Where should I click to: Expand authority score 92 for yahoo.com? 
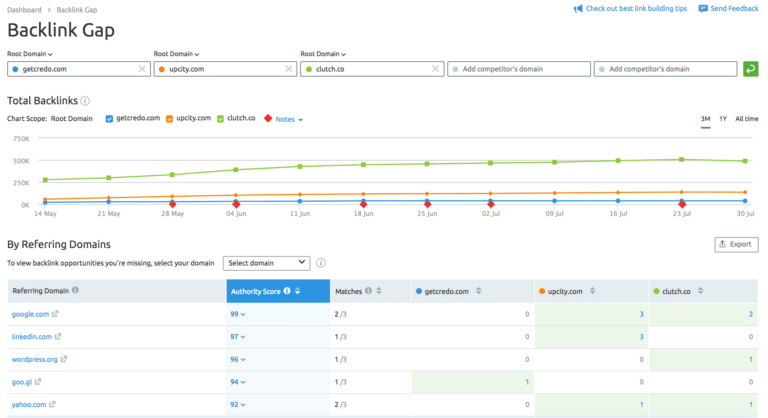[238, 404]
